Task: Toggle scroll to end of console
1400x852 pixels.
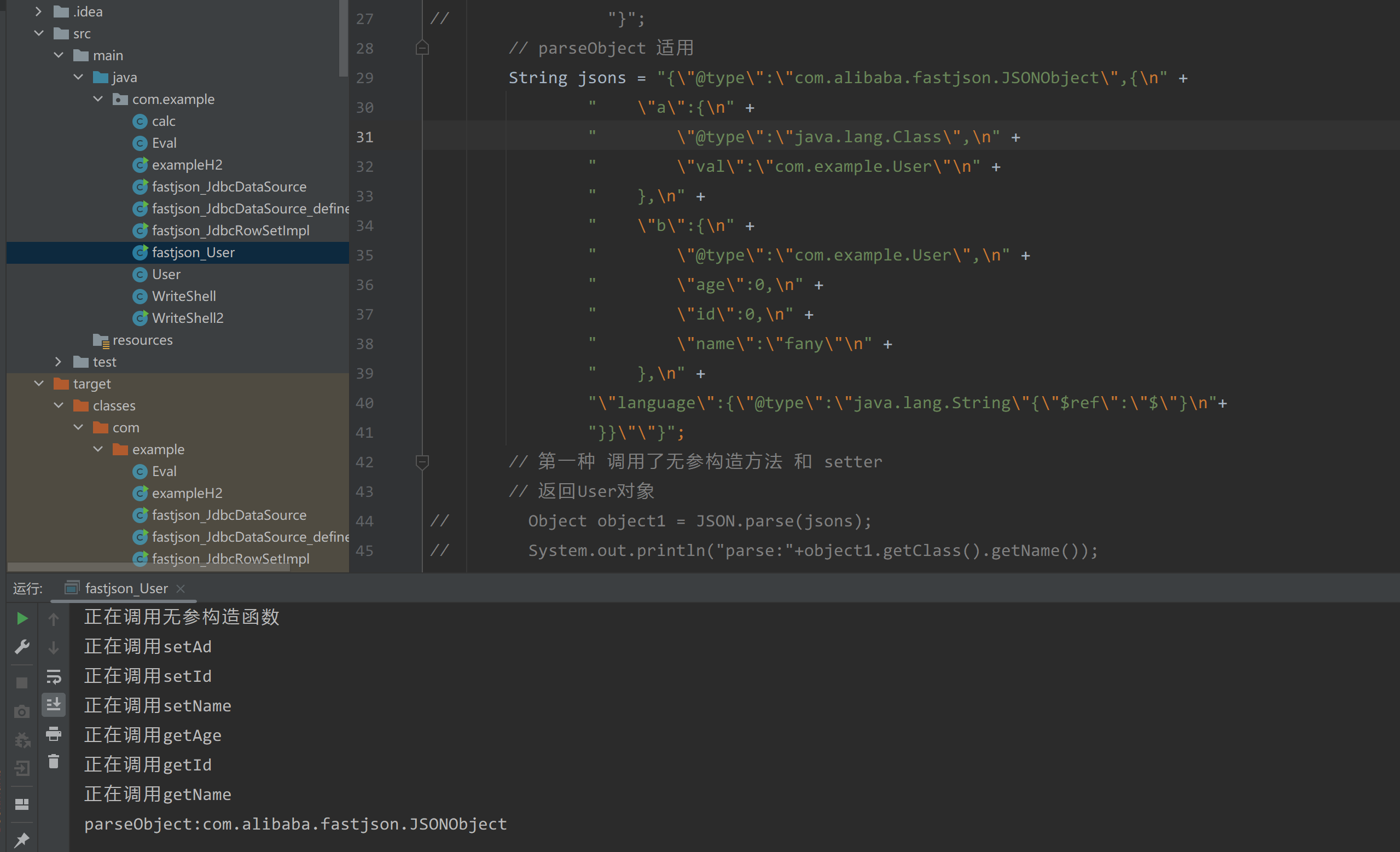Action: point(54,705)
